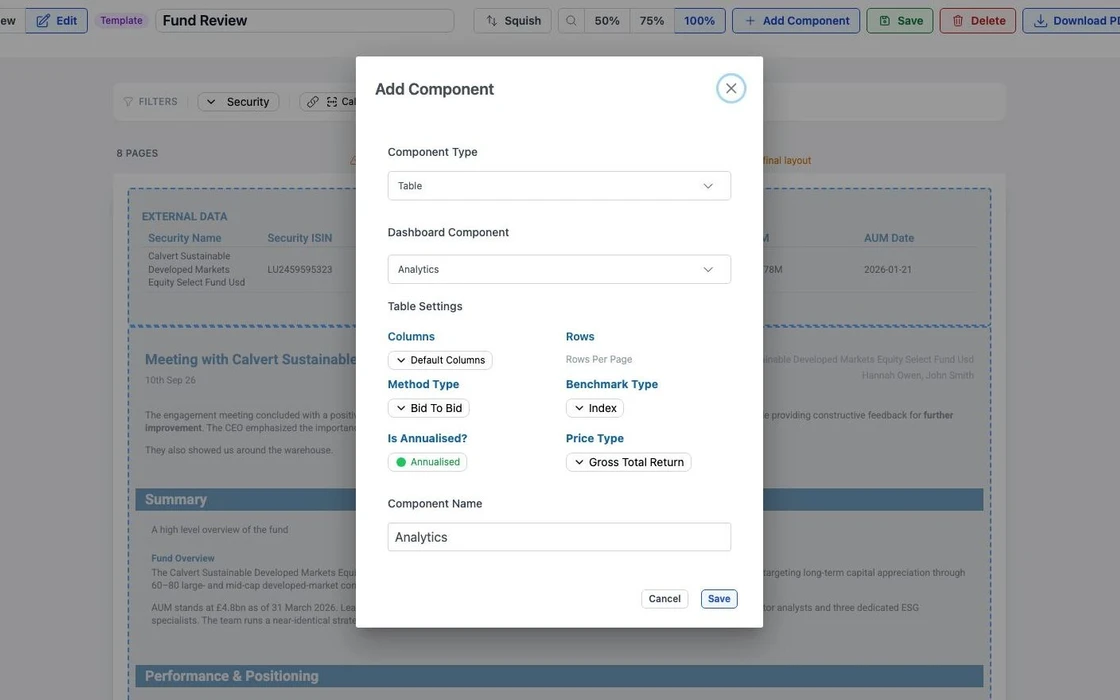Click the plus icon on Add Component

(750, 21)
